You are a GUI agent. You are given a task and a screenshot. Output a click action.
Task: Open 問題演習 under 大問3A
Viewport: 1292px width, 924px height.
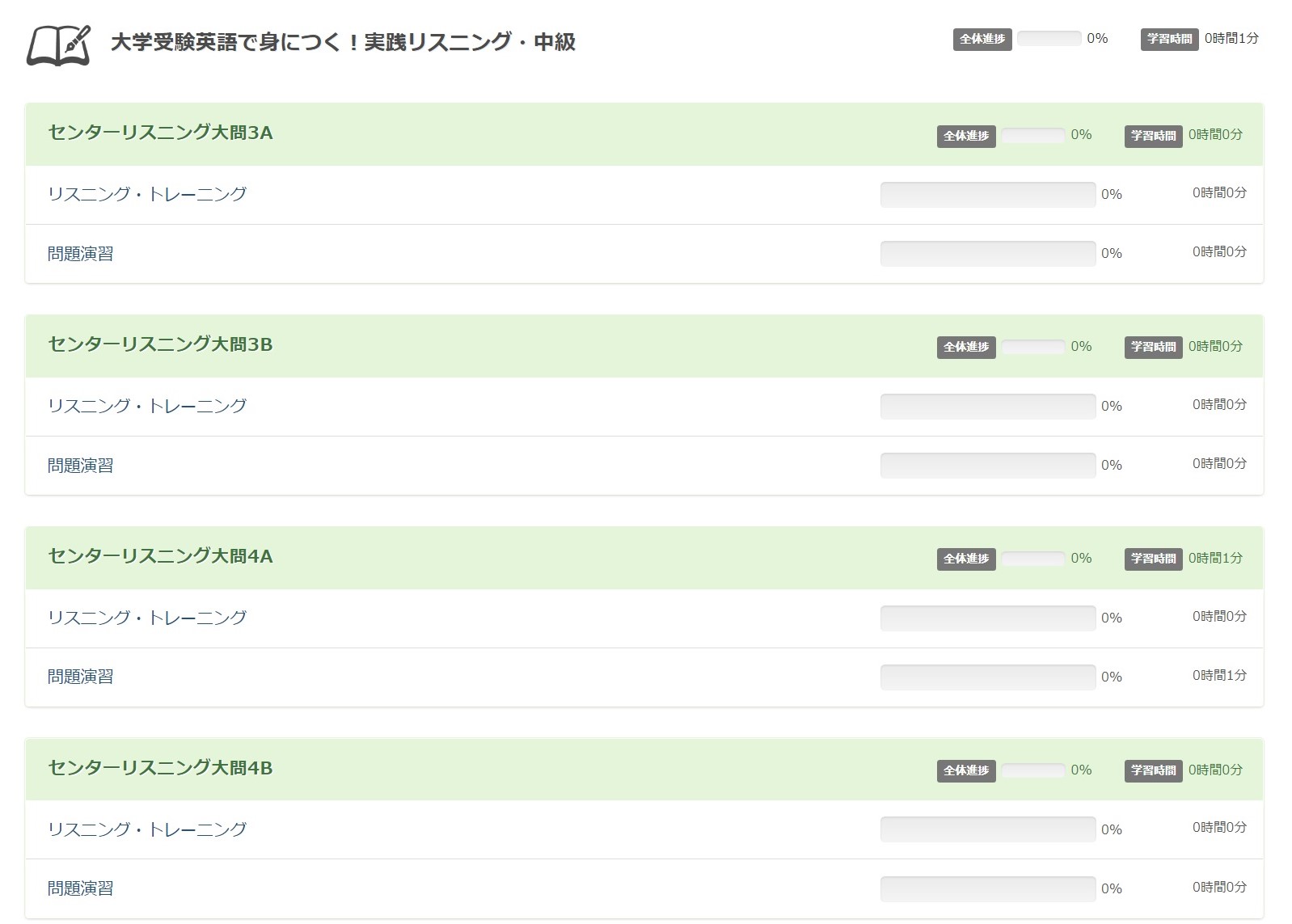click(81, 254)
